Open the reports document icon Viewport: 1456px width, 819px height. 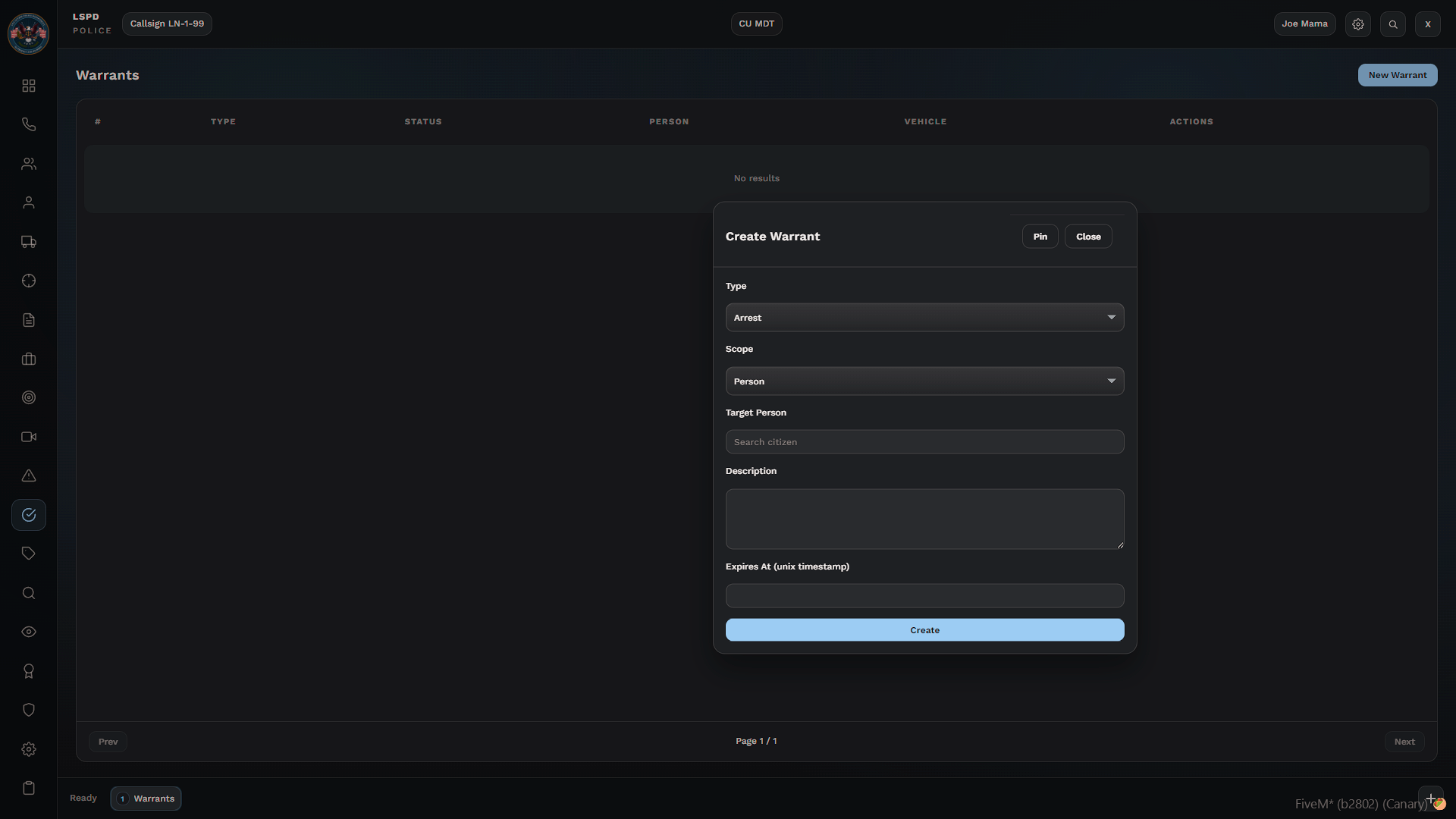(x=29, y=320)
